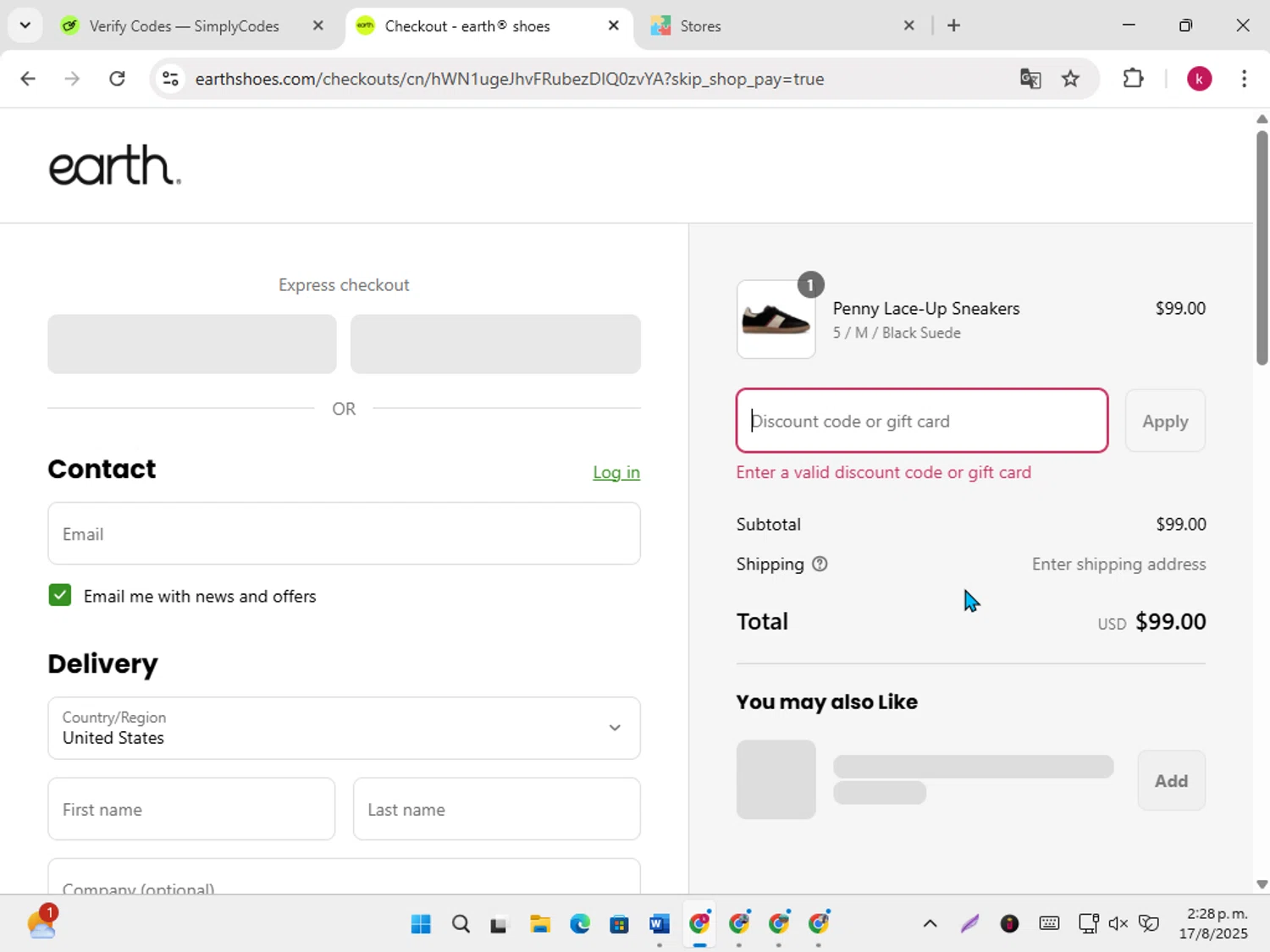Image resolution: width=1270 pixels, height=952 pixels.
Task: Click the first express checkout button
Action: tap(192, 344)
